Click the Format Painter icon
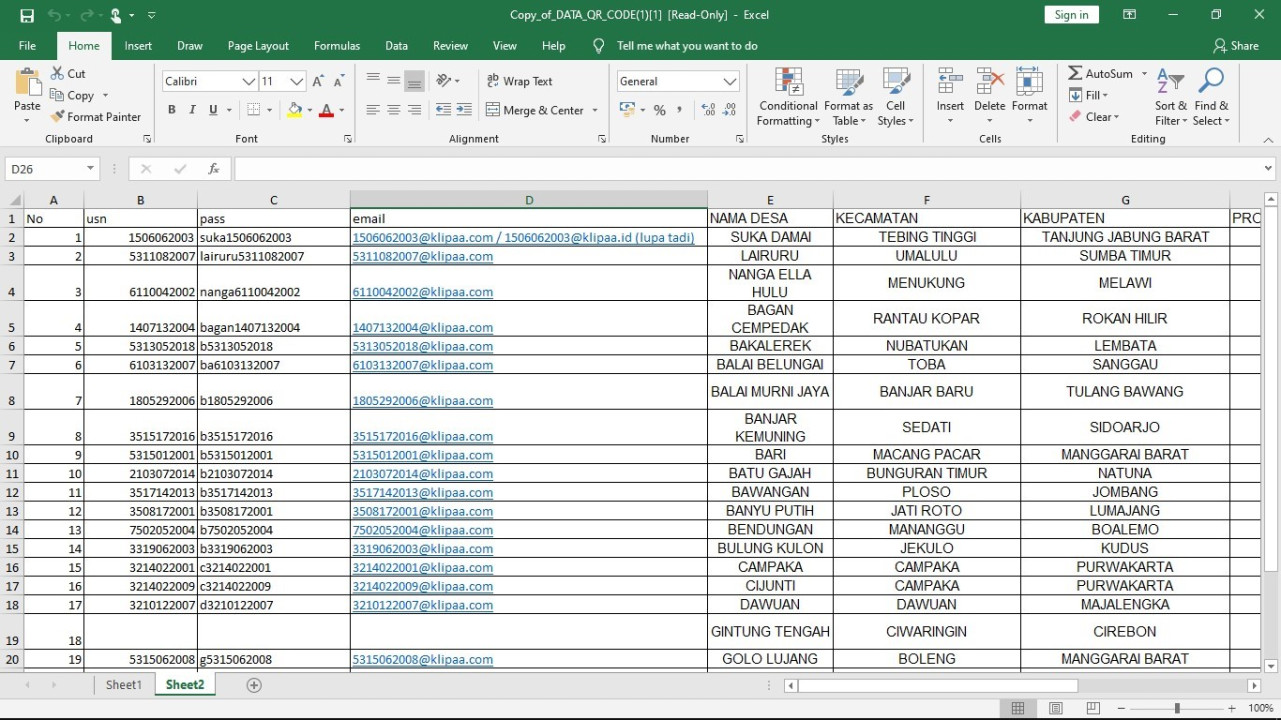This screenshot has height=720, width=1281. click(58, 117)
